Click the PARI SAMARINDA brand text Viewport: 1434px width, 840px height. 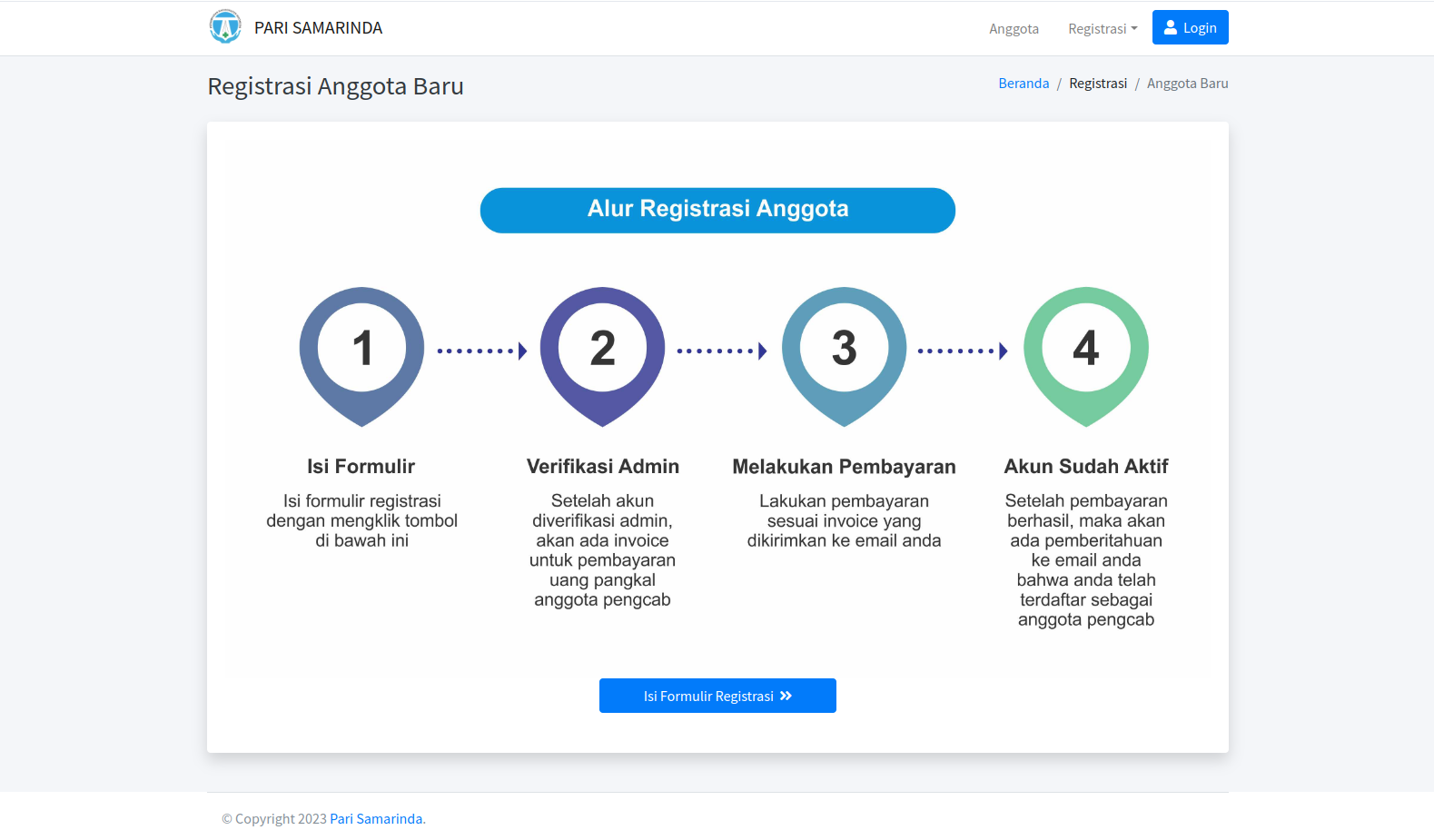(318, 28)
